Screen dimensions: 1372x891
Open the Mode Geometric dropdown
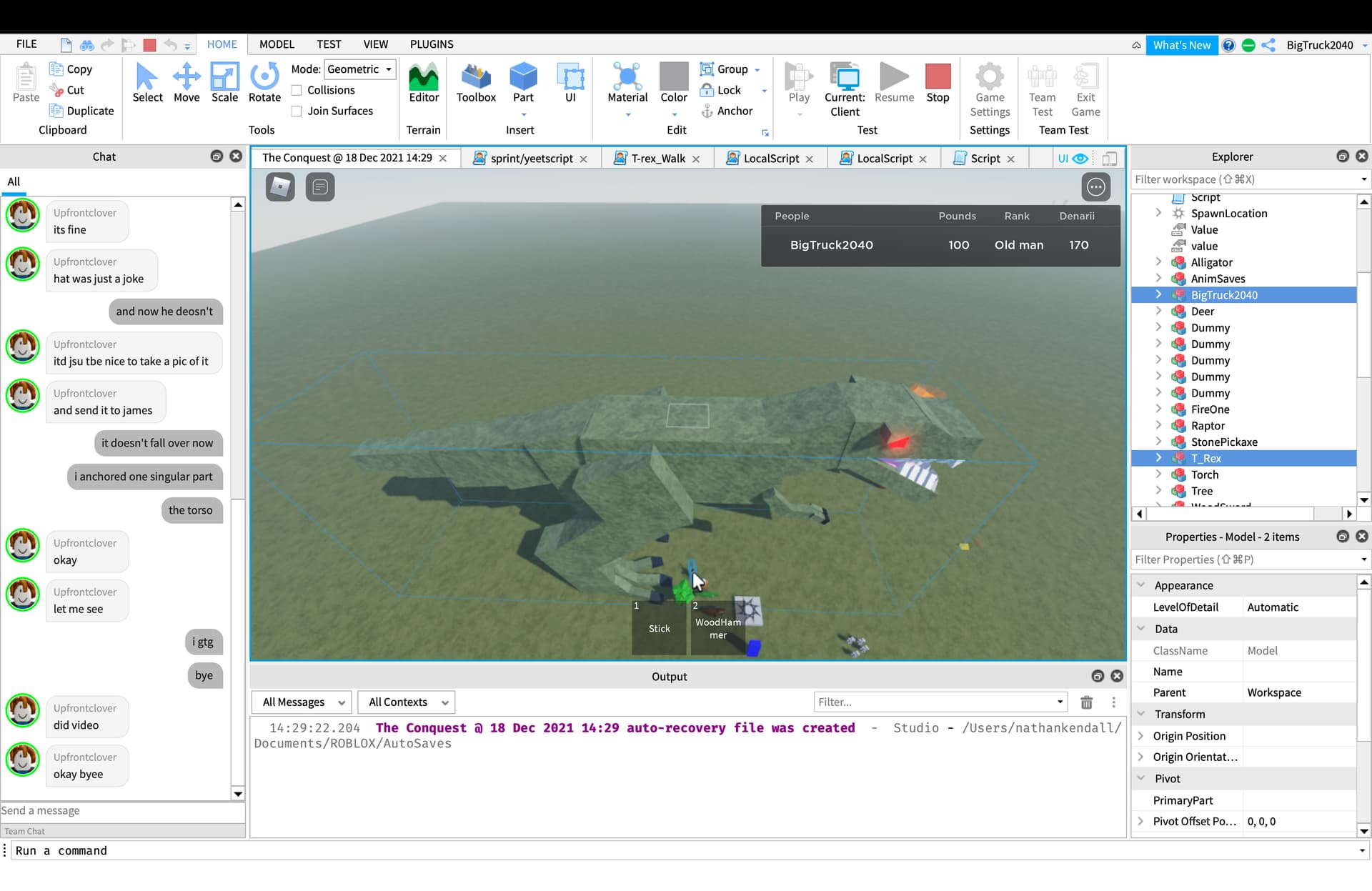pos(359,69)
